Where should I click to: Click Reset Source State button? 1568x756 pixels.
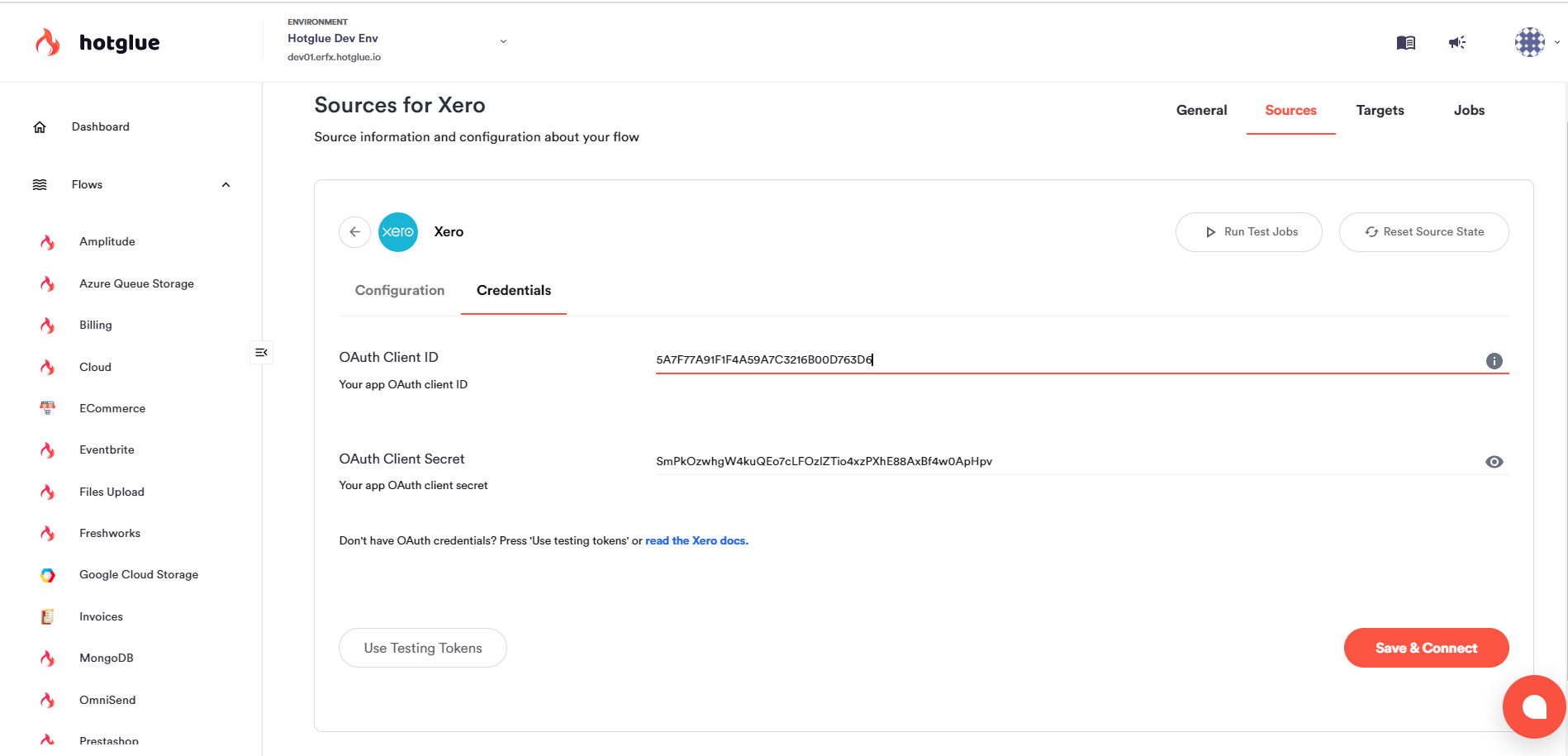click(x=1423, y=232)
